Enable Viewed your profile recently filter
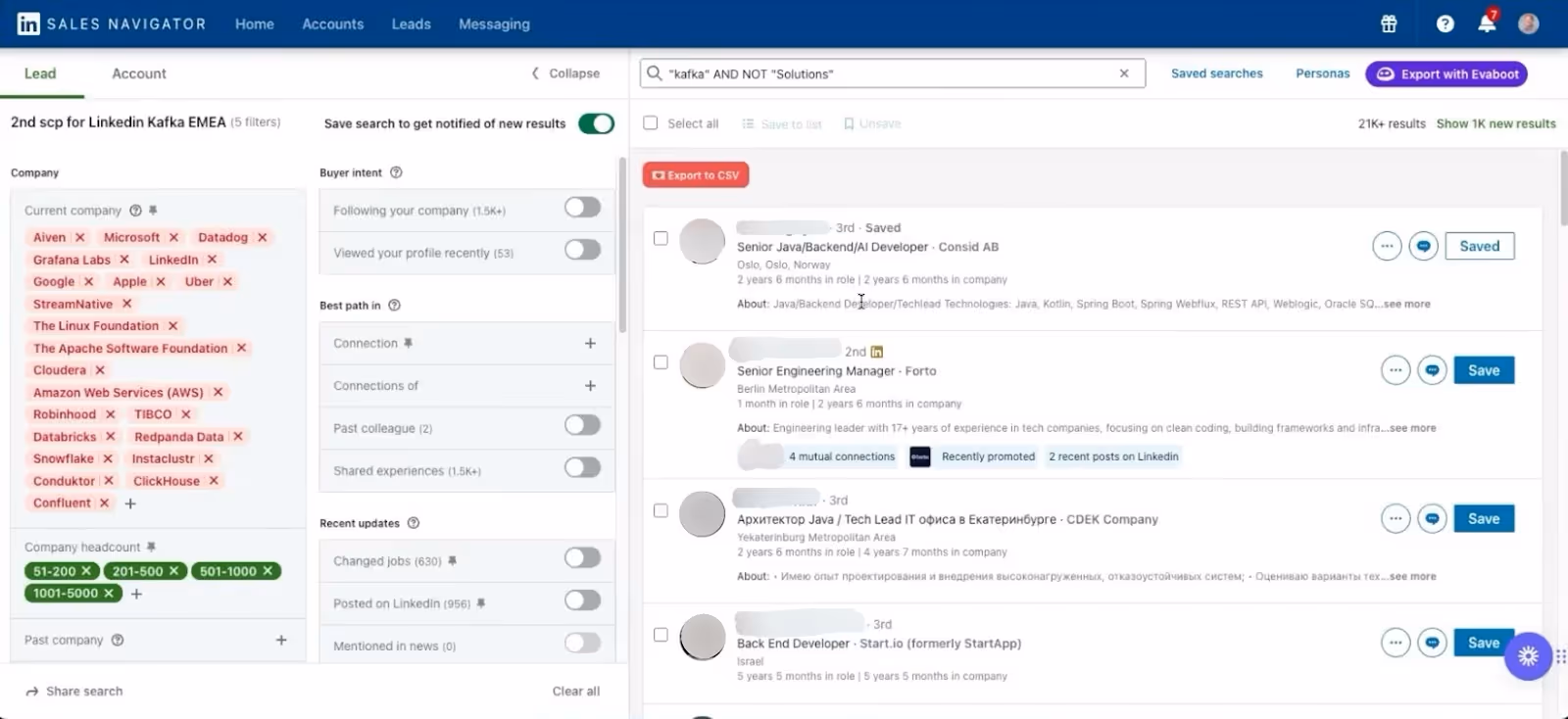The height and width of the screenshot is (719, 1568). click(582, 250)
